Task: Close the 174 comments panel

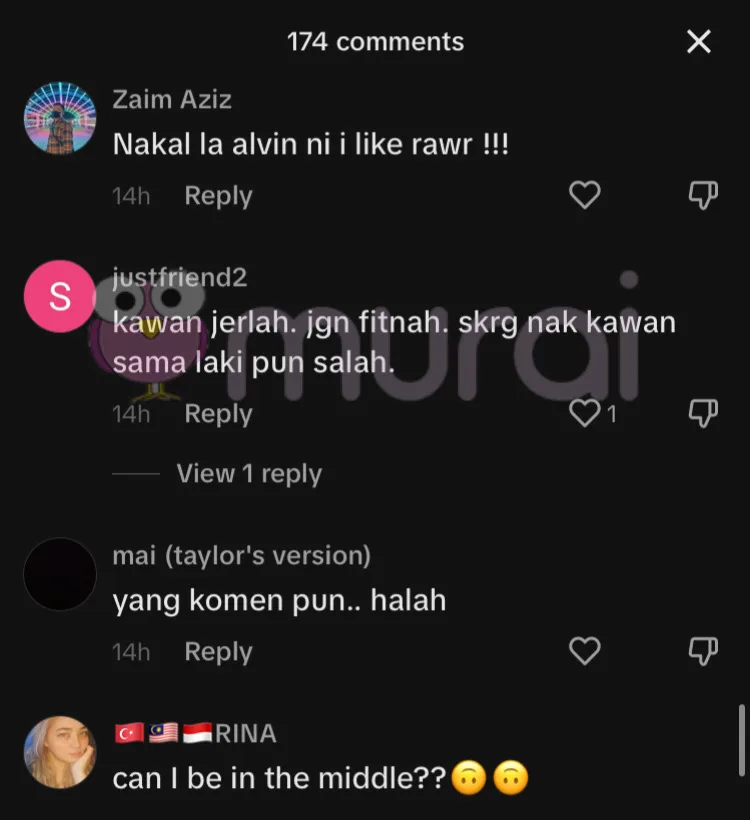Action: coord(699,41)
